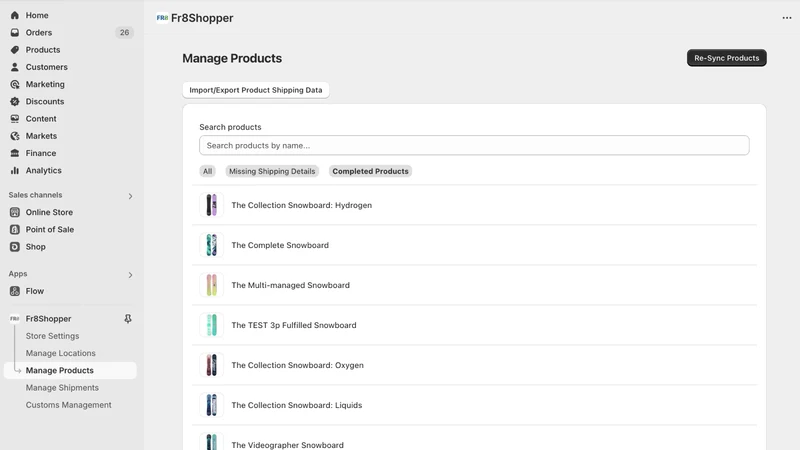Click The Complete Snowboard thumbnail
800x450 pixels.
point(211,245)
